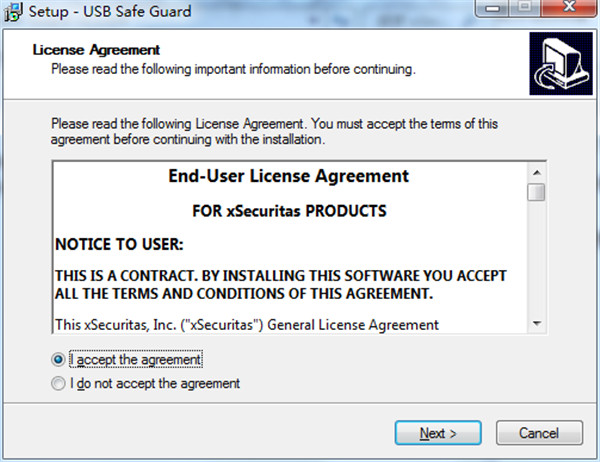Click the license text scrollbar thumb

[537, 191]
